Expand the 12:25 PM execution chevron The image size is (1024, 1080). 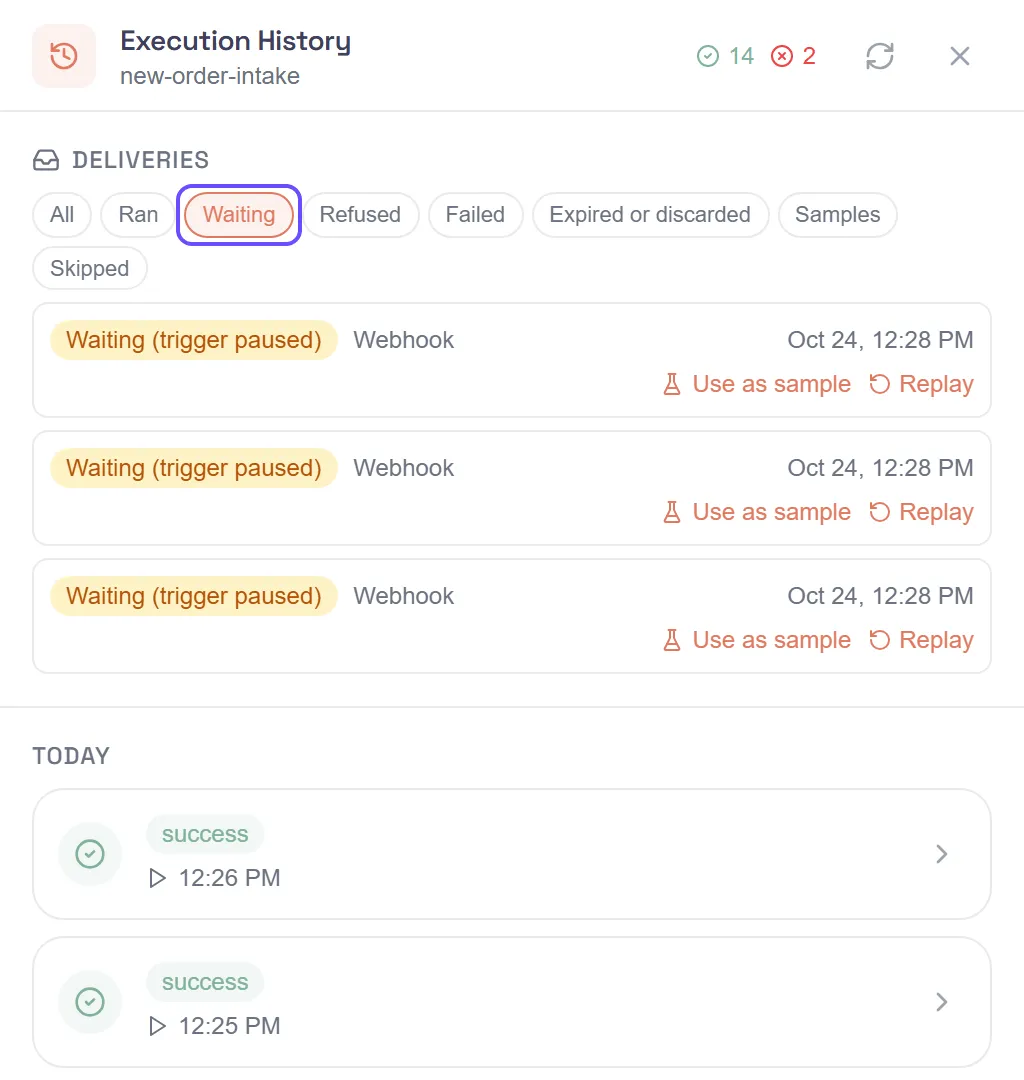pyautogui.click(x=941, y=1001)
